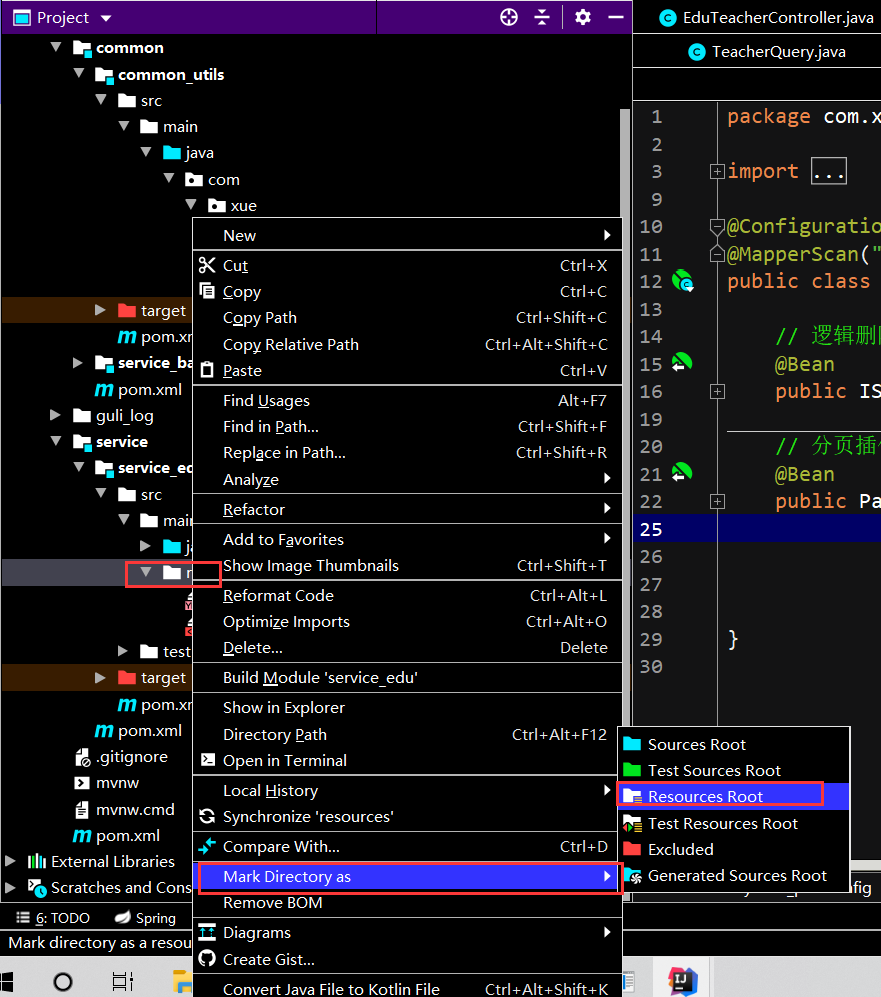
Task: Open Mark Directory as submenu
Action: (407, 877)
